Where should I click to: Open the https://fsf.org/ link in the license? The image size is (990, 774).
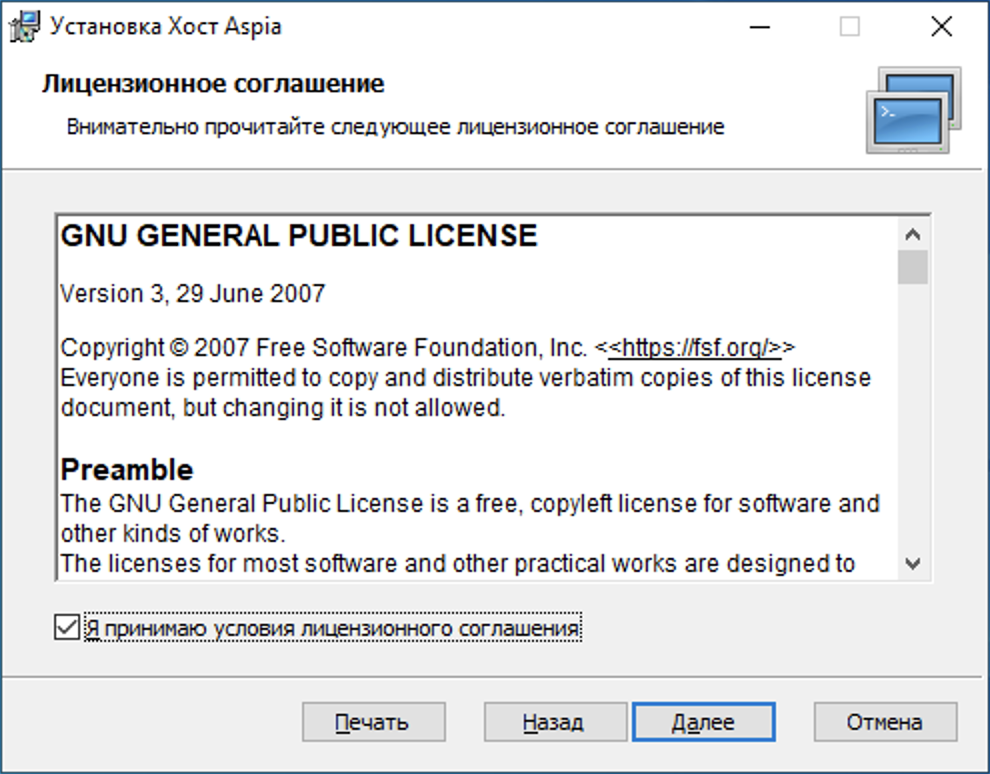[694, 348]
